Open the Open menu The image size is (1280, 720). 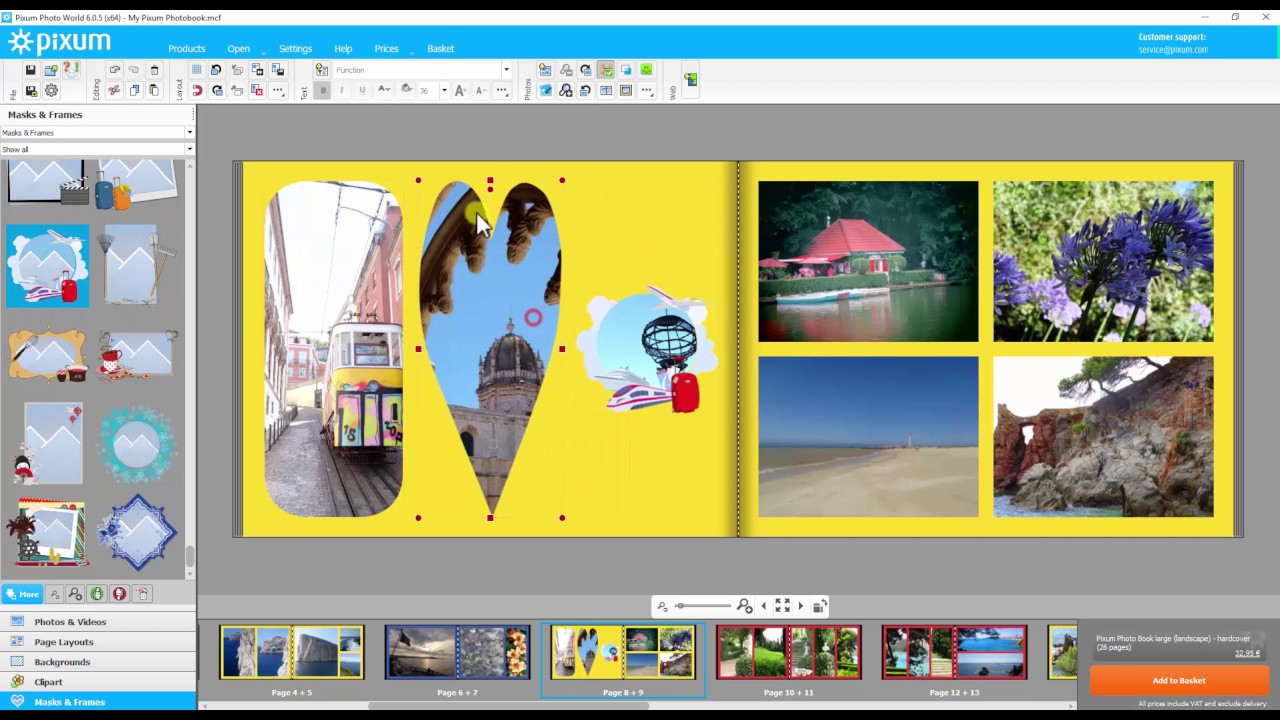click(x=238, y=49)
